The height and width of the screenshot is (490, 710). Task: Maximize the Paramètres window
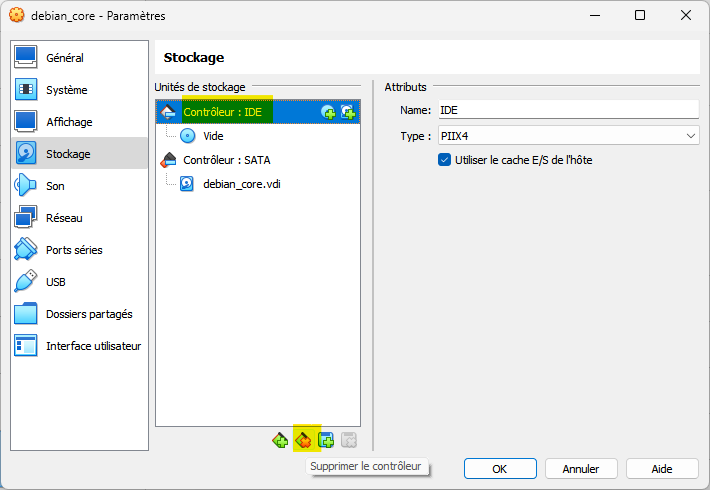640,15
